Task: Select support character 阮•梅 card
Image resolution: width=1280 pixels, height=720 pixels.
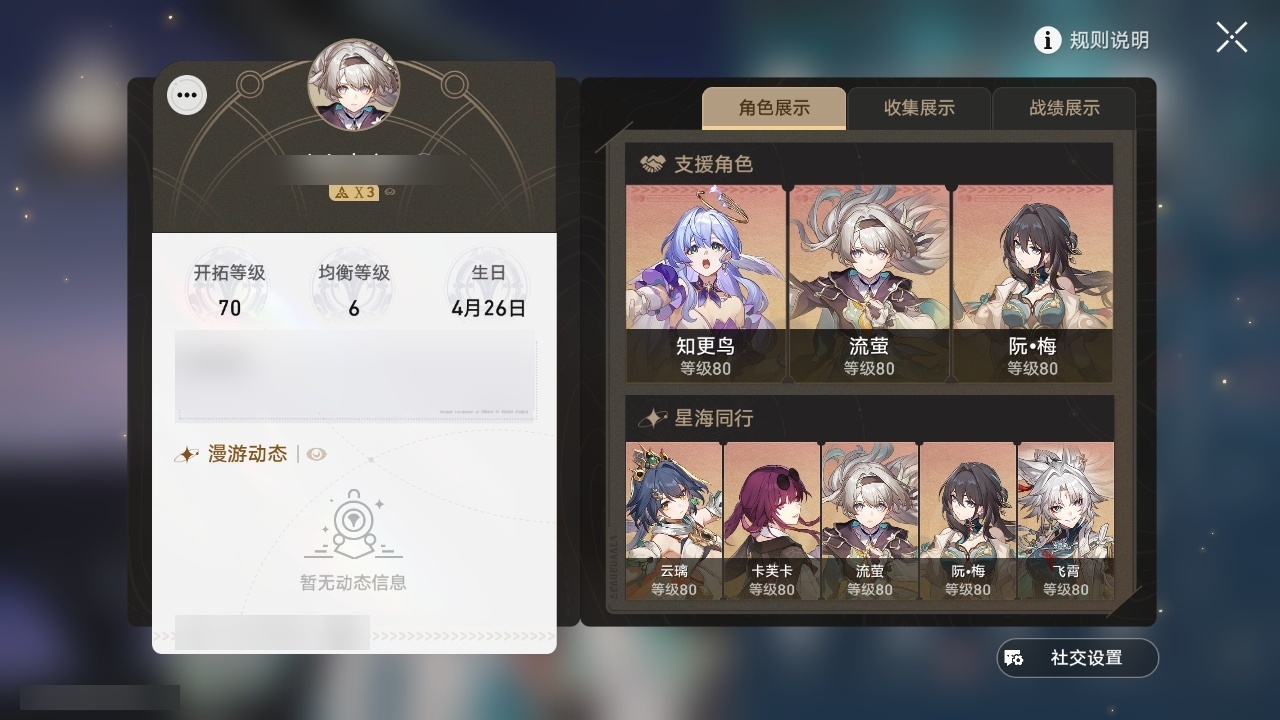Action: pyautogui.click(x=1032, y=284)
